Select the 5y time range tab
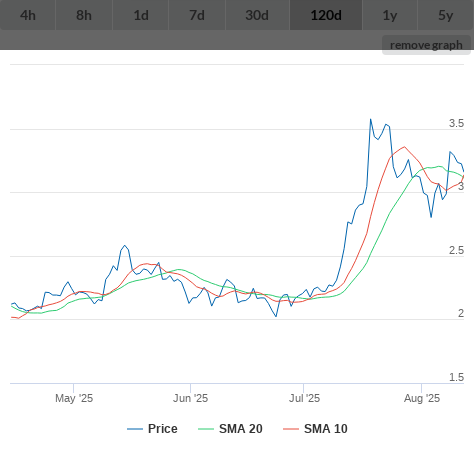The width and height of the screenshot is (474, 455). (446, 15)
